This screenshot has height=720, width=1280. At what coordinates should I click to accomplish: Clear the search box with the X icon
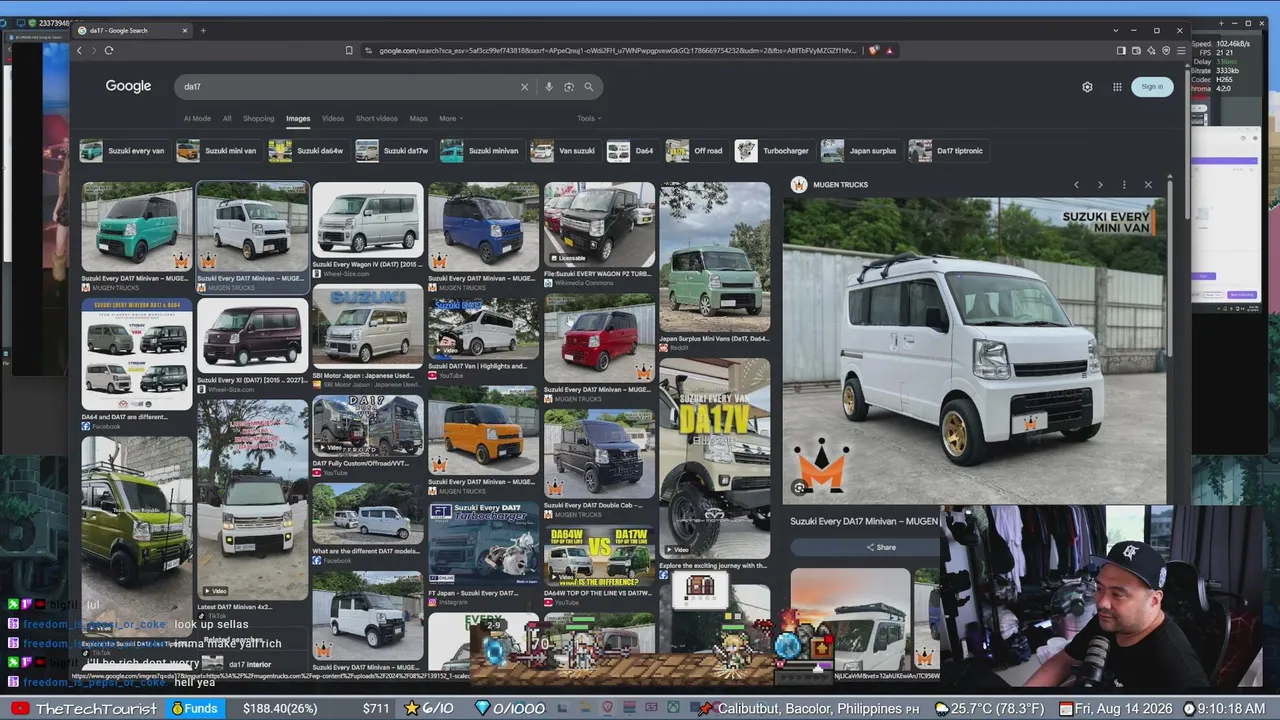click(x=524, y=87)
